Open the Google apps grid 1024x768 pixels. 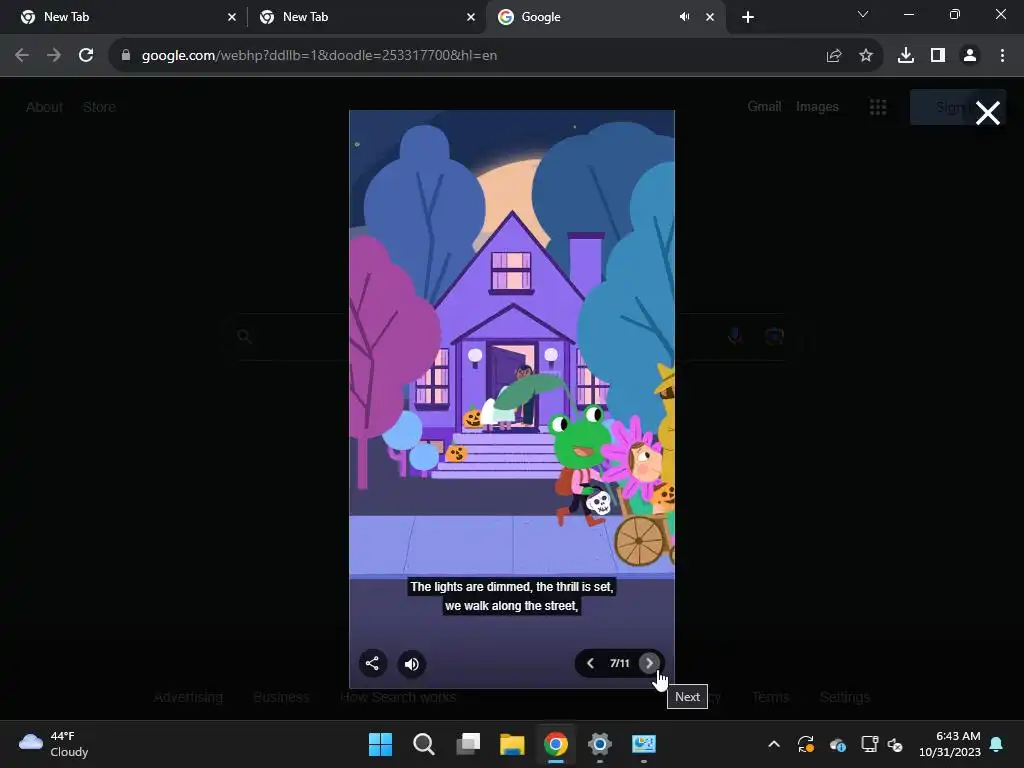click(878, 107)
